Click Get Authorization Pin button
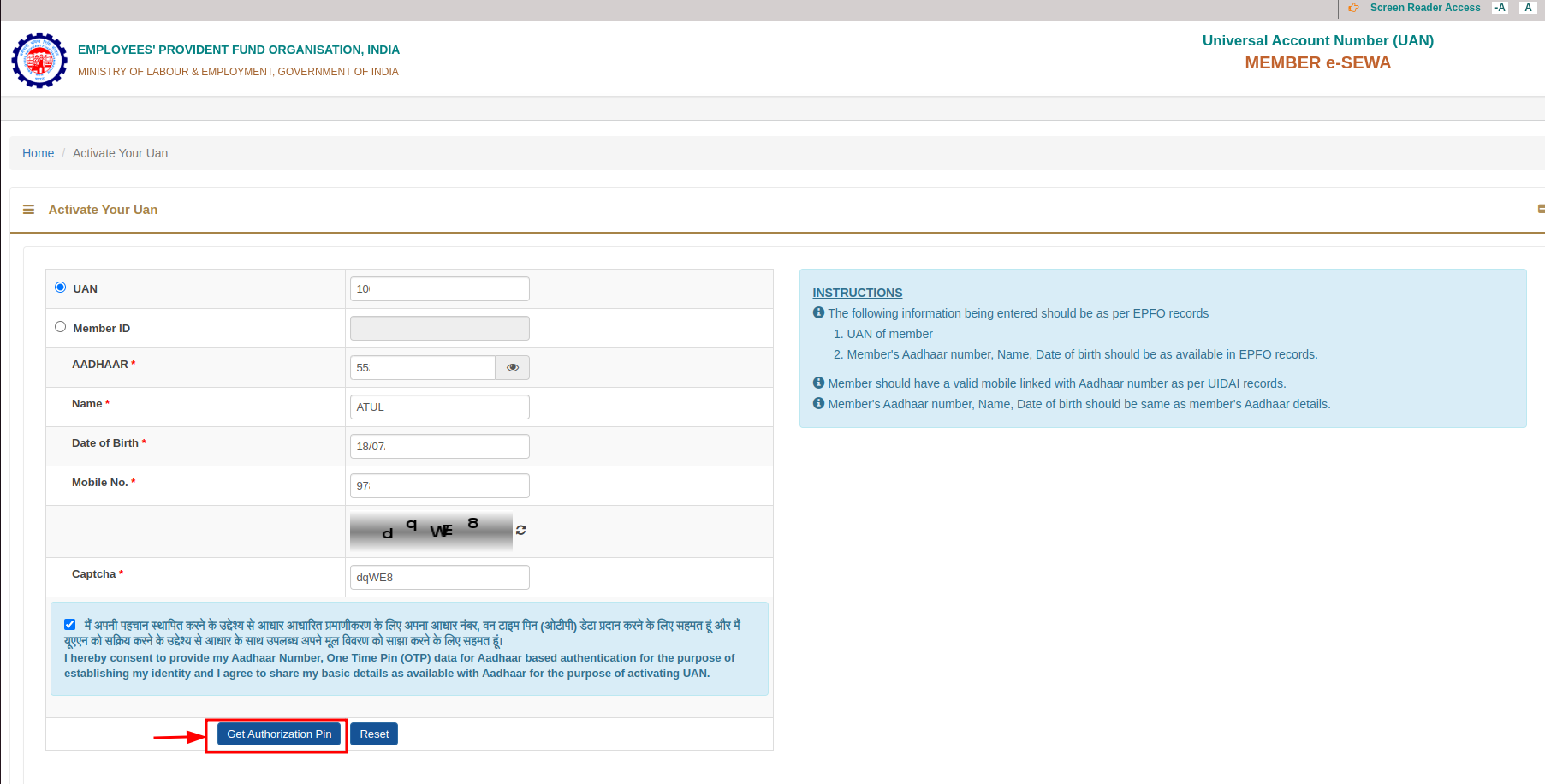Viewport: 1545px width, 784px height. pyautogui.click(x=279, y=734)
